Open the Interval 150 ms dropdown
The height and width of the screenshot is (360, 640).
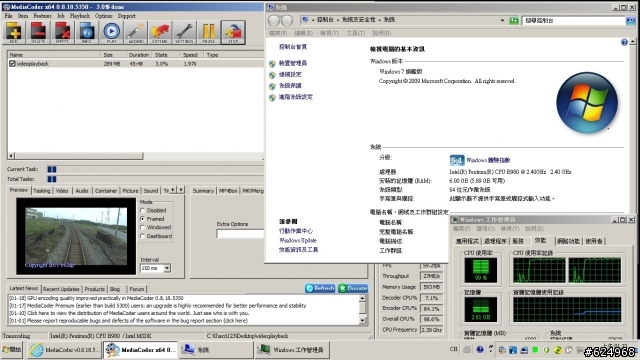coord(167,268)
